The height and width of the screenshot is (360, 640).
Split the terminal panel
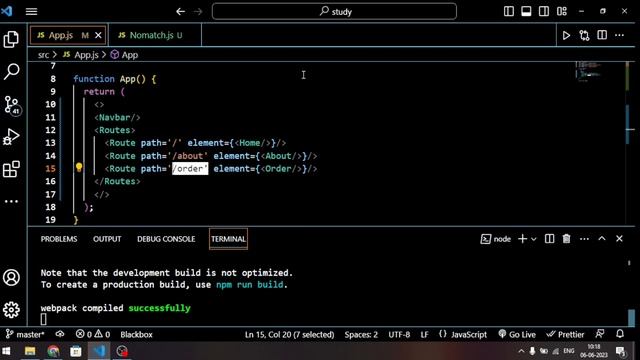click(549, 239)
